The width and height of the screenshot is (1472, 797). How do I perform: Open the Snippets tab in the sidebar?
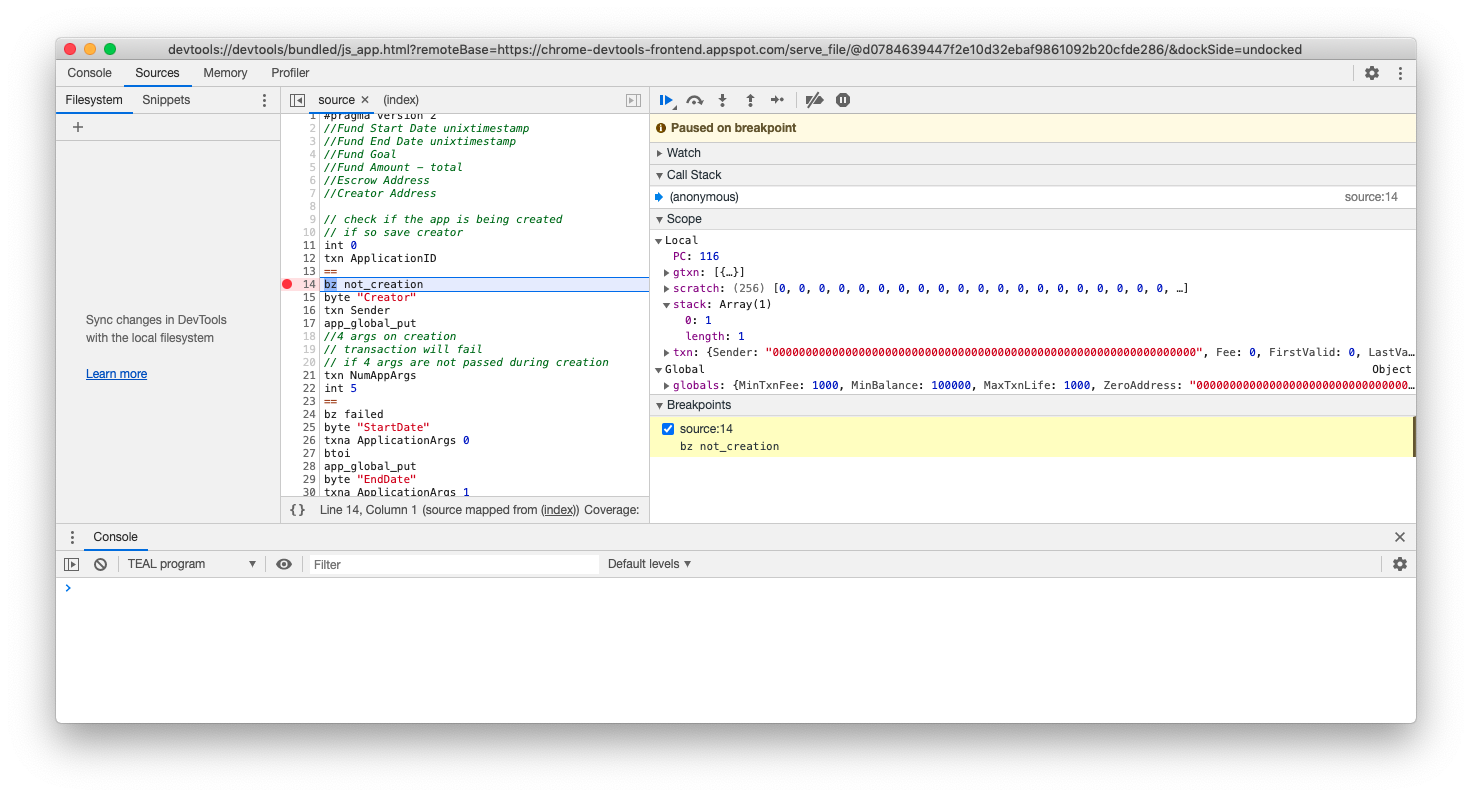pos(165,100)
